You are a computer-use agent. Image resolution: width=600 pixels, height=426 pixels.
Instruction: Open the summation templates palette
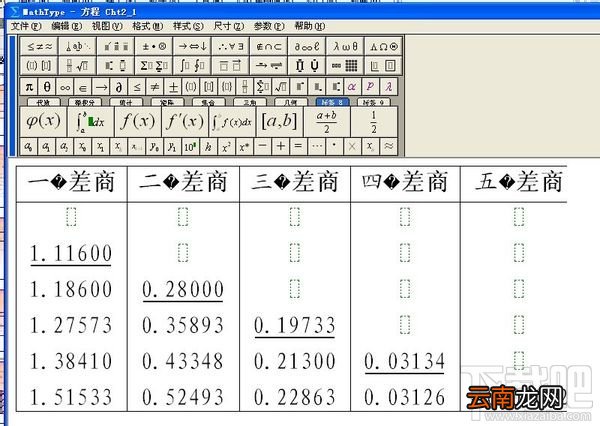click(154, 65)
